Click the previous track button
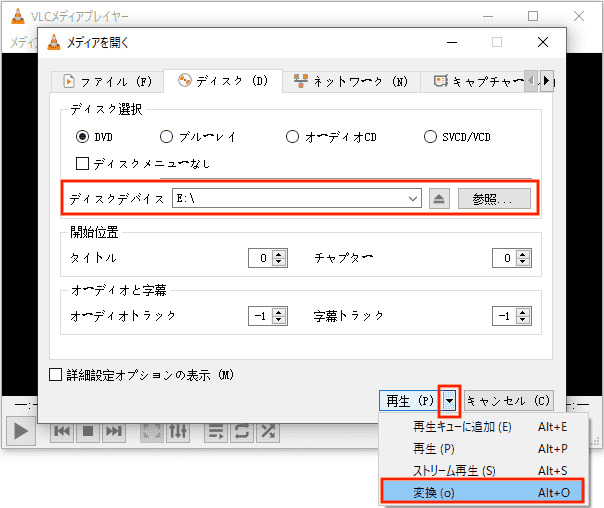 62,431
